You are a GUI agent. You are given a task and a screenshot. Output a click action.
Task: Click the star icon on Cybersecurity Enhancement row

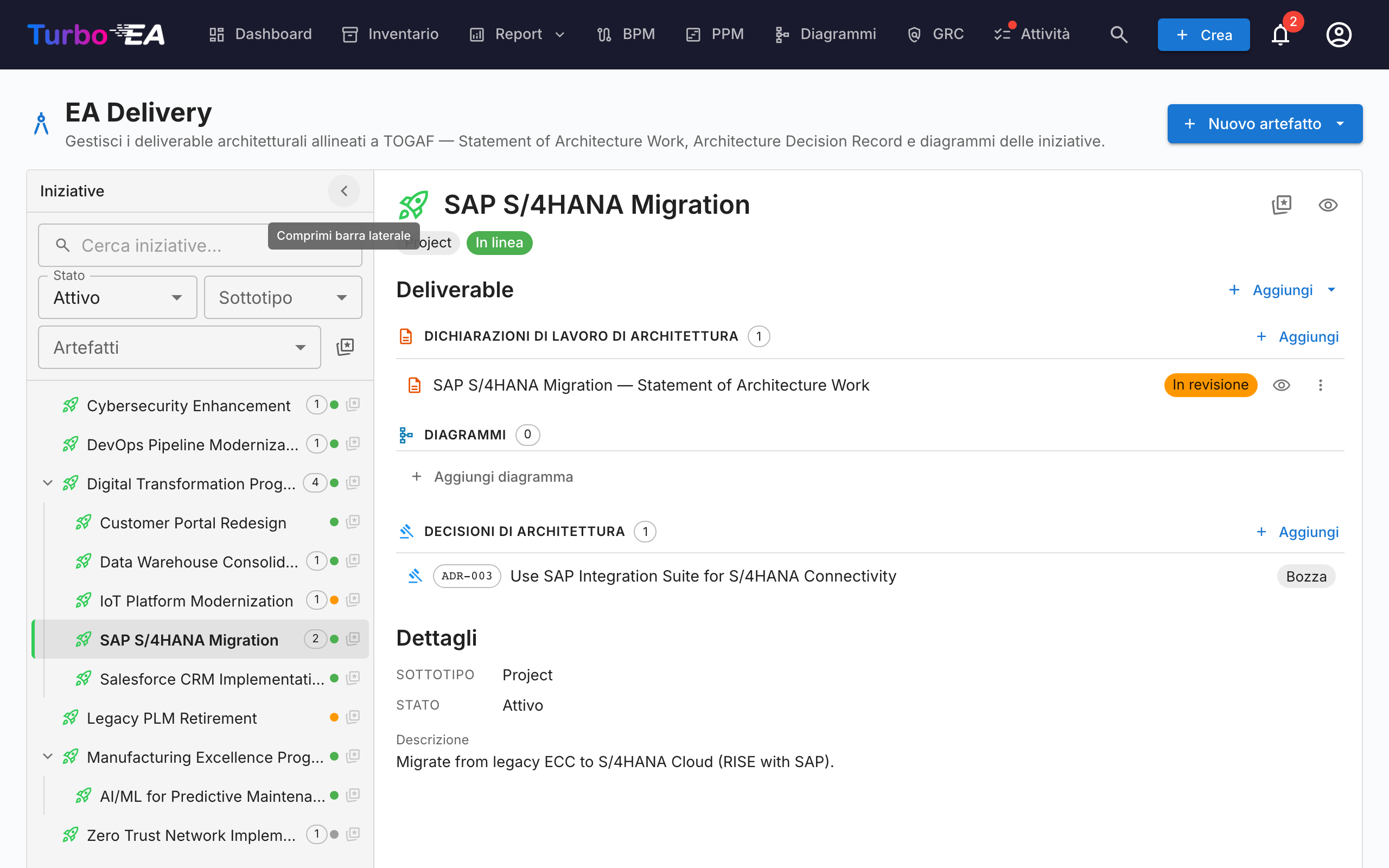pos(353,405)
